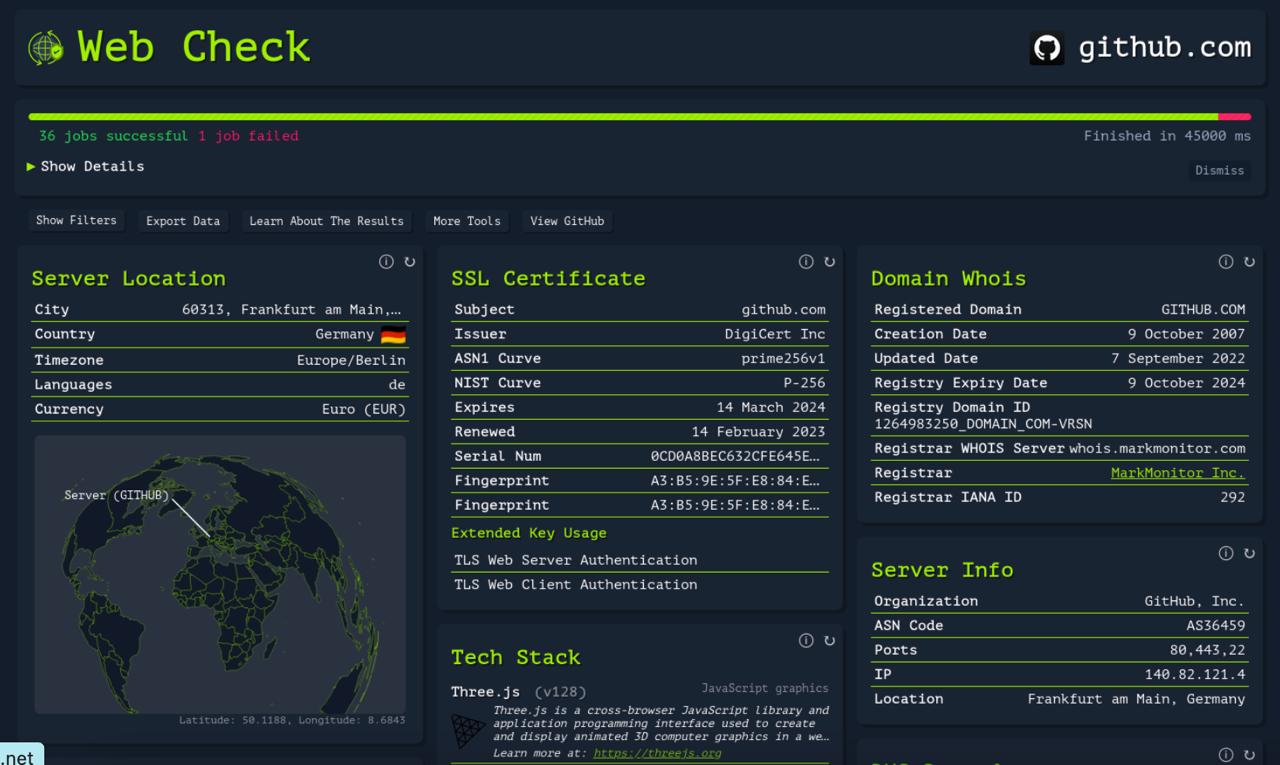Select 'Finished in 45000 ms' text
This screenshot has height=765, width=1280.
[x=1167, y=136]
